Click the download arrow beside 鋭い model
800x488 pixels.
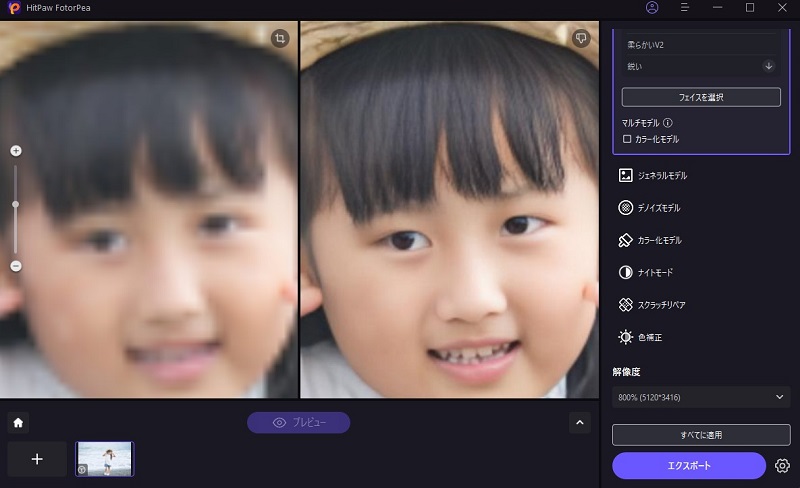click(768, 66)
